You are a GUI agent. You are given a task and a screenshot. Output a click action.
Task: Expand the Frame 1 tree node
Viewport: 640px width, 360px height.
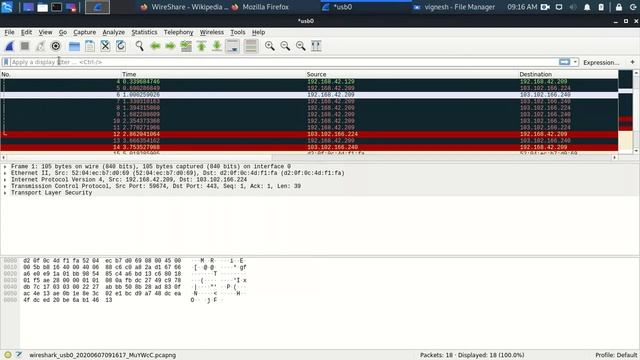pyautogui.click(x=5, y=167)
